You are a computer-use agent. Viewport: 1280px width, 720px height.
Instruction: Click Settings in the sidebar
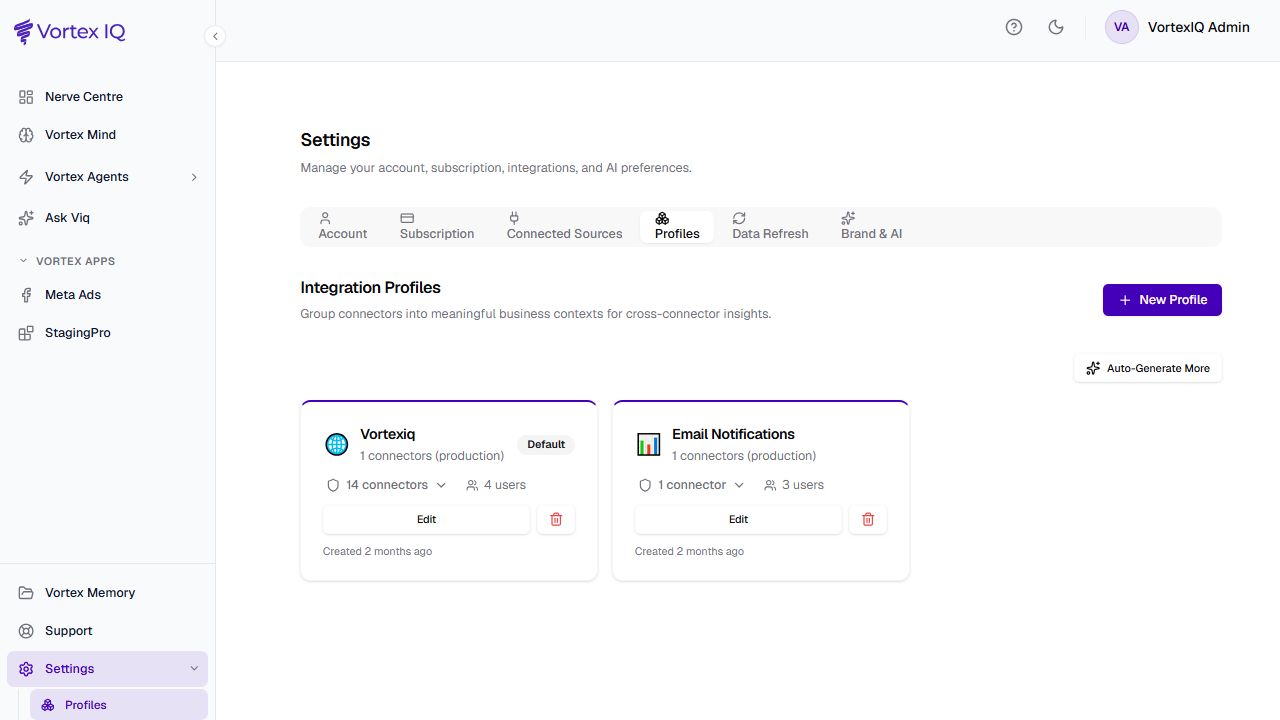(108, 669)
